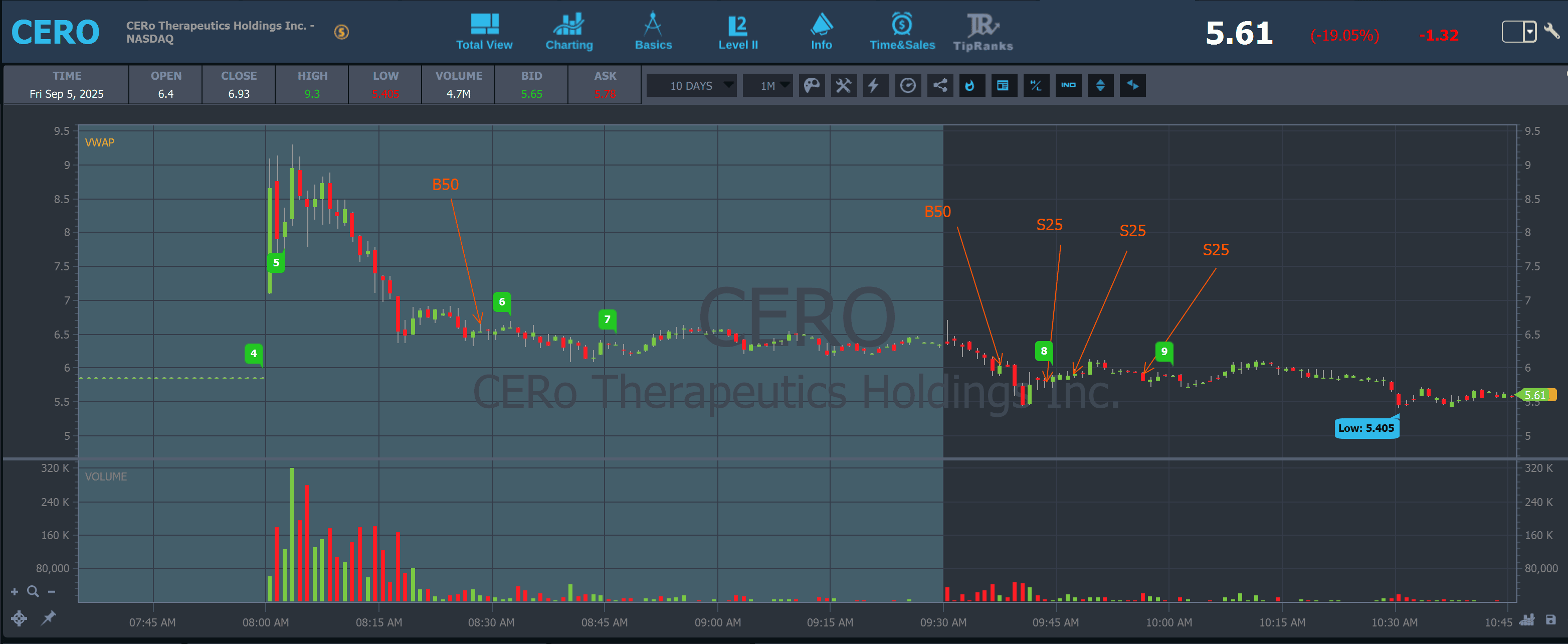Viewport: 1568px width, 644px height.
Task: Toggle the flame hot indicator button
Action: click(971, 85)
